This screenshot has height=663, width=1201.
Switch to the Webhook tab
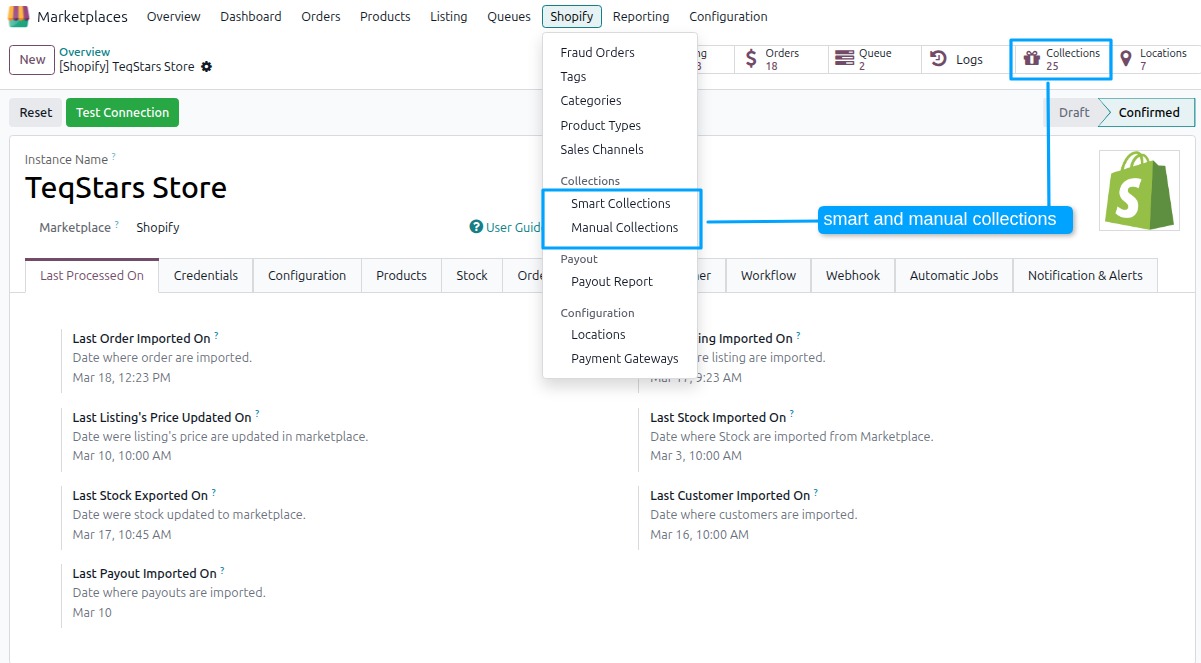pos(853,275)
